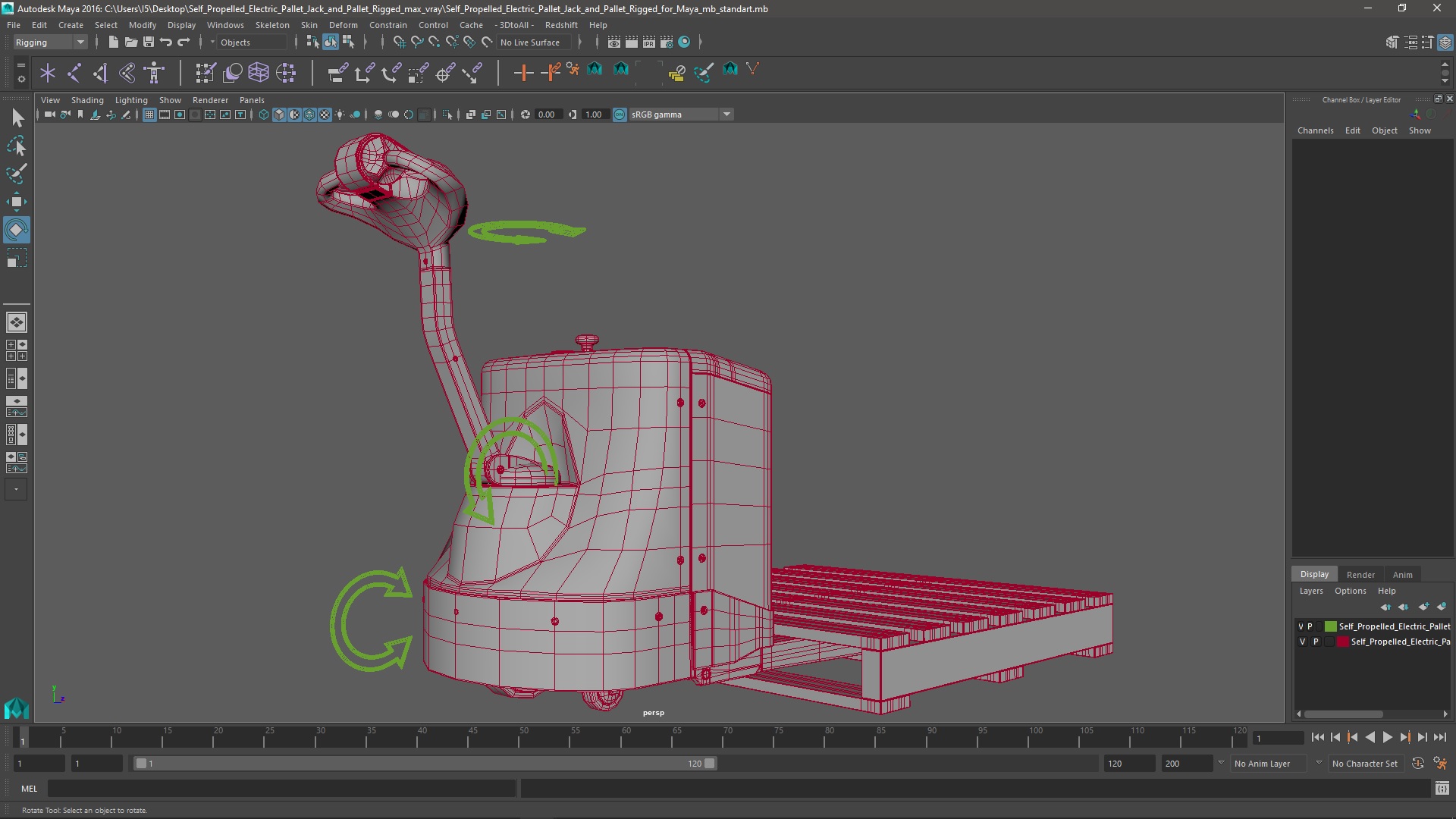Create new empty display layer icon
This screenshot has width=1456, height=819.
tap(1423, 607)
